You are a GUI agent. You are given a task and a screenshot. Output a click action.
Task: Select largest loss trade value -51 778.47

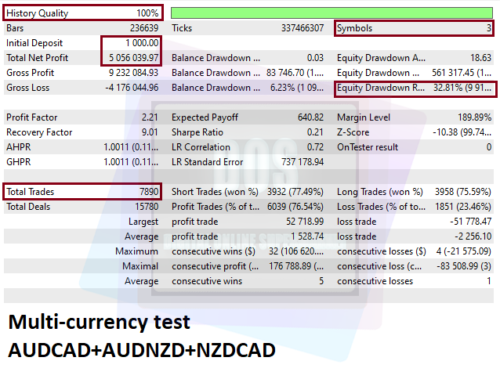click(471, 222)
